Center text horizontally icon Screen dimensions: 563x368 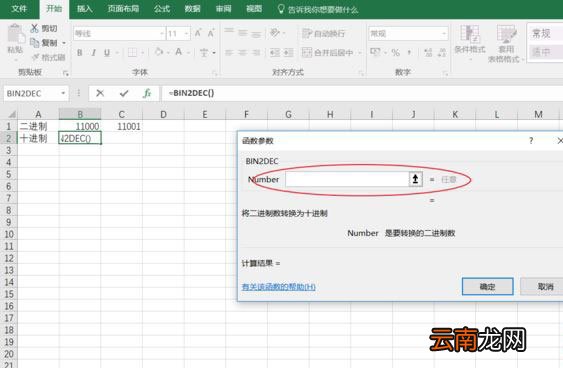coord(243,53)
